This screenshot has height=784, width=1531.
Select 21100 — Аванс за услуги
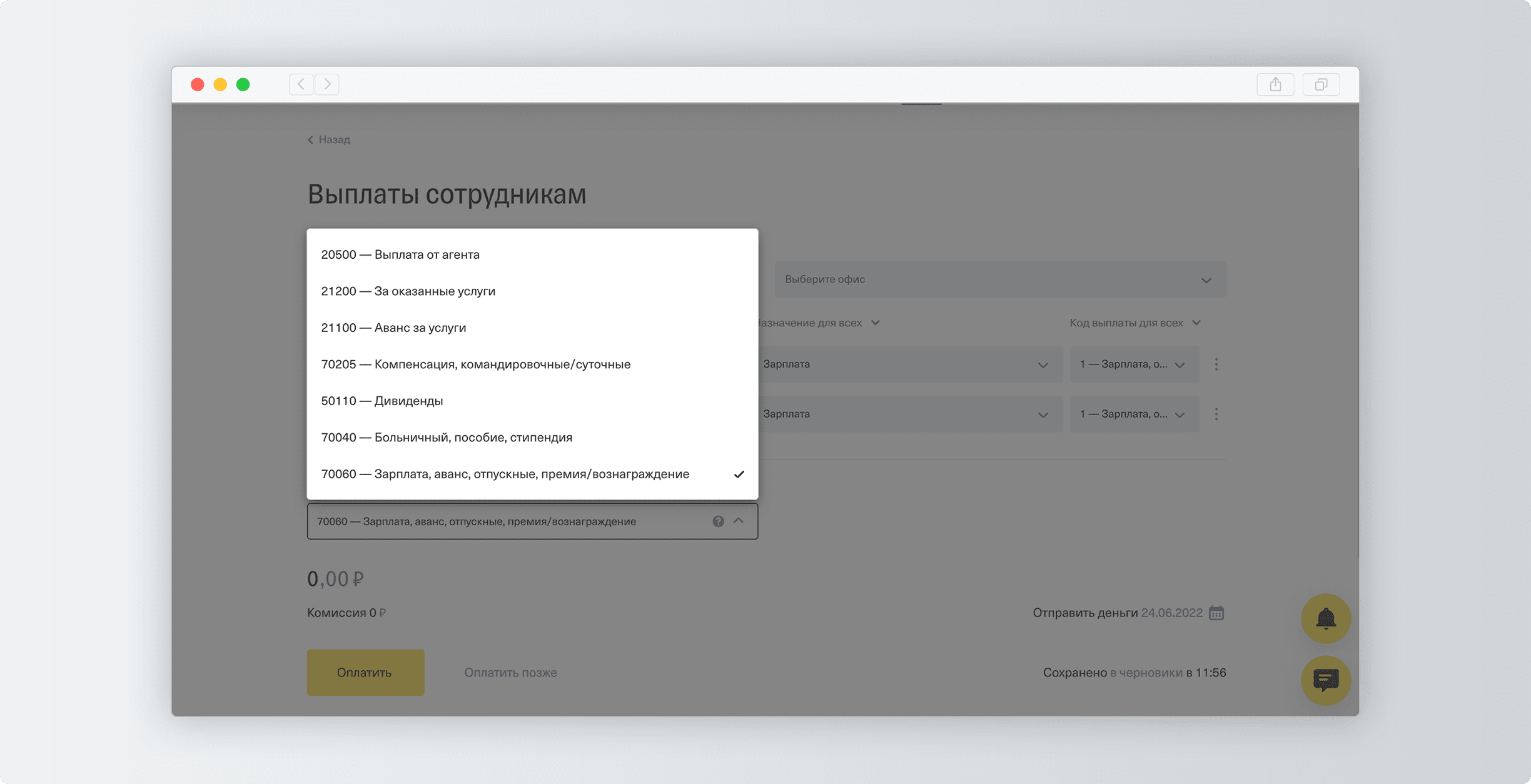[x=532, y=328]
